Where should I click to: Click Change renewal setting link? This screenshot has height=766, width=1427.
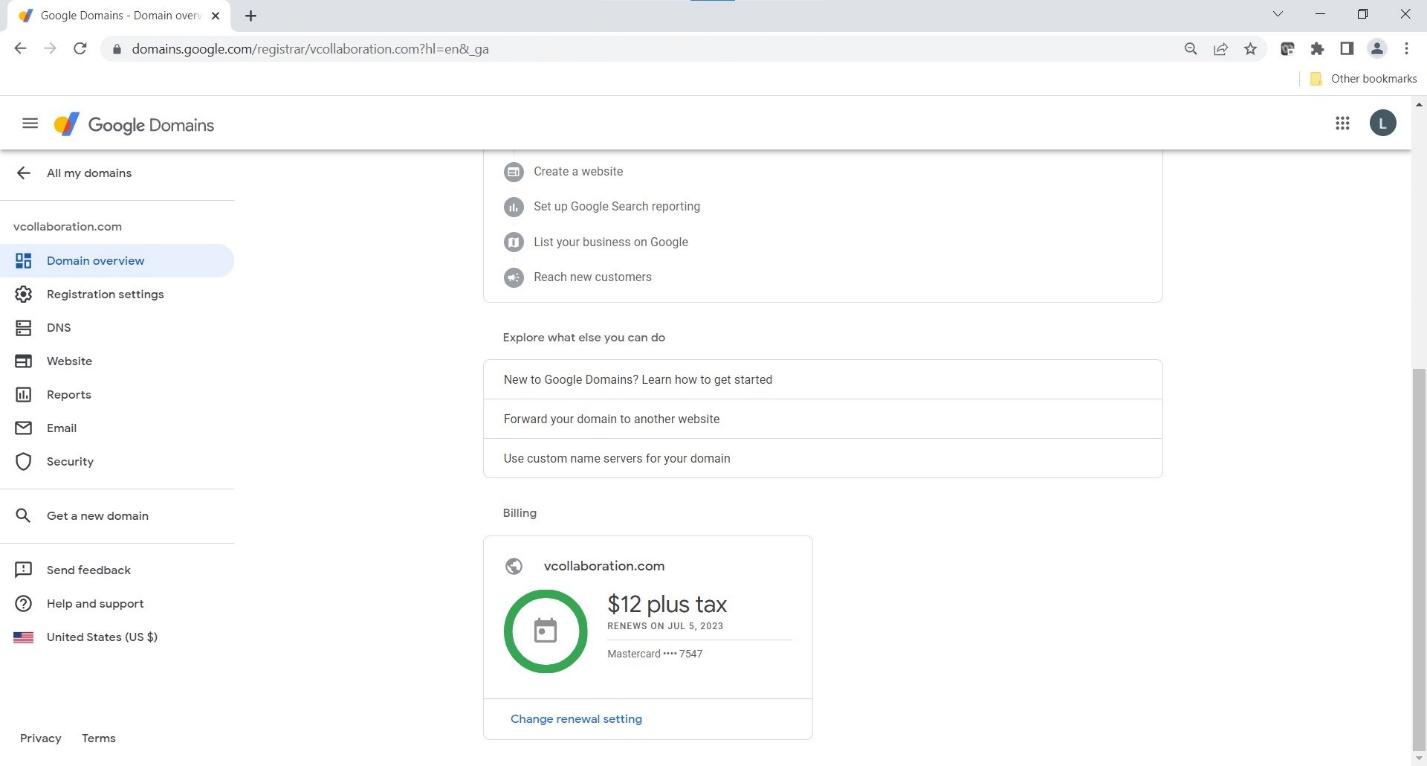pos(576,719)
